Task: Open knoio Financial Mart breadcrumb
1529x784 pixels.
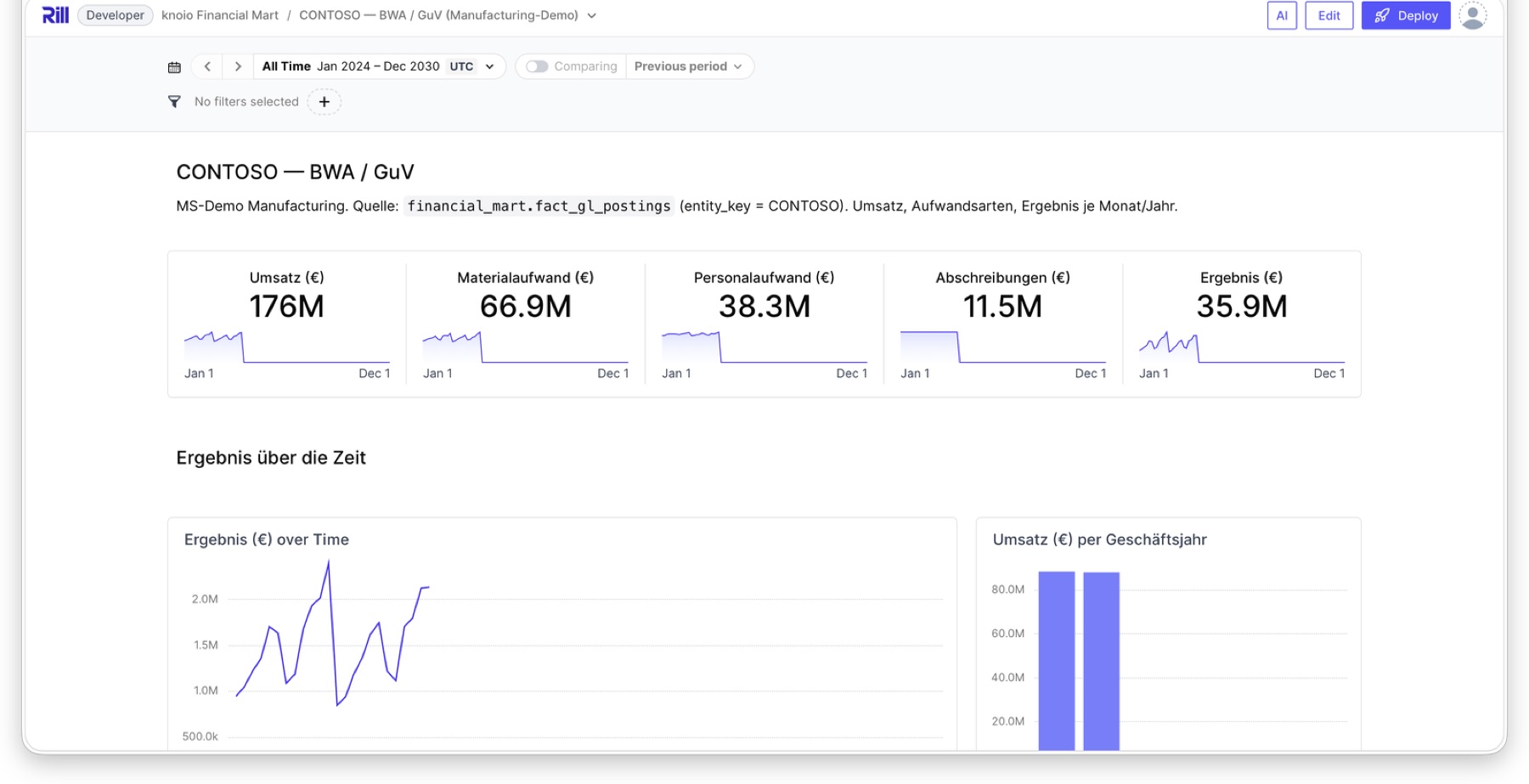Action: (x=220, y=15)
